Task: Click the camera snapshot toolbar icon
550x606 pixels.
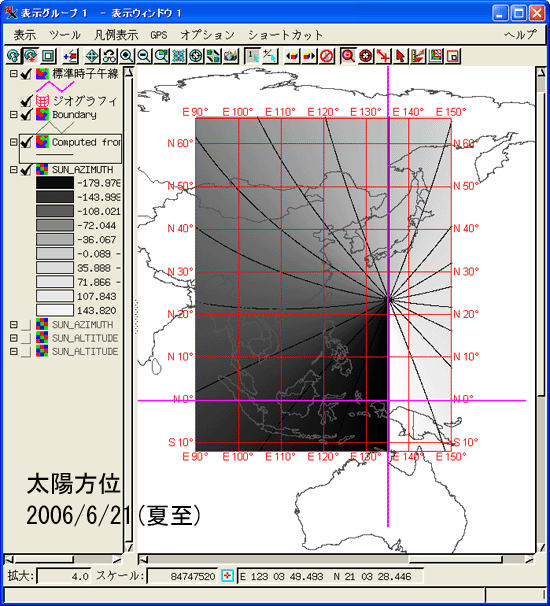Action: point(232,56)
